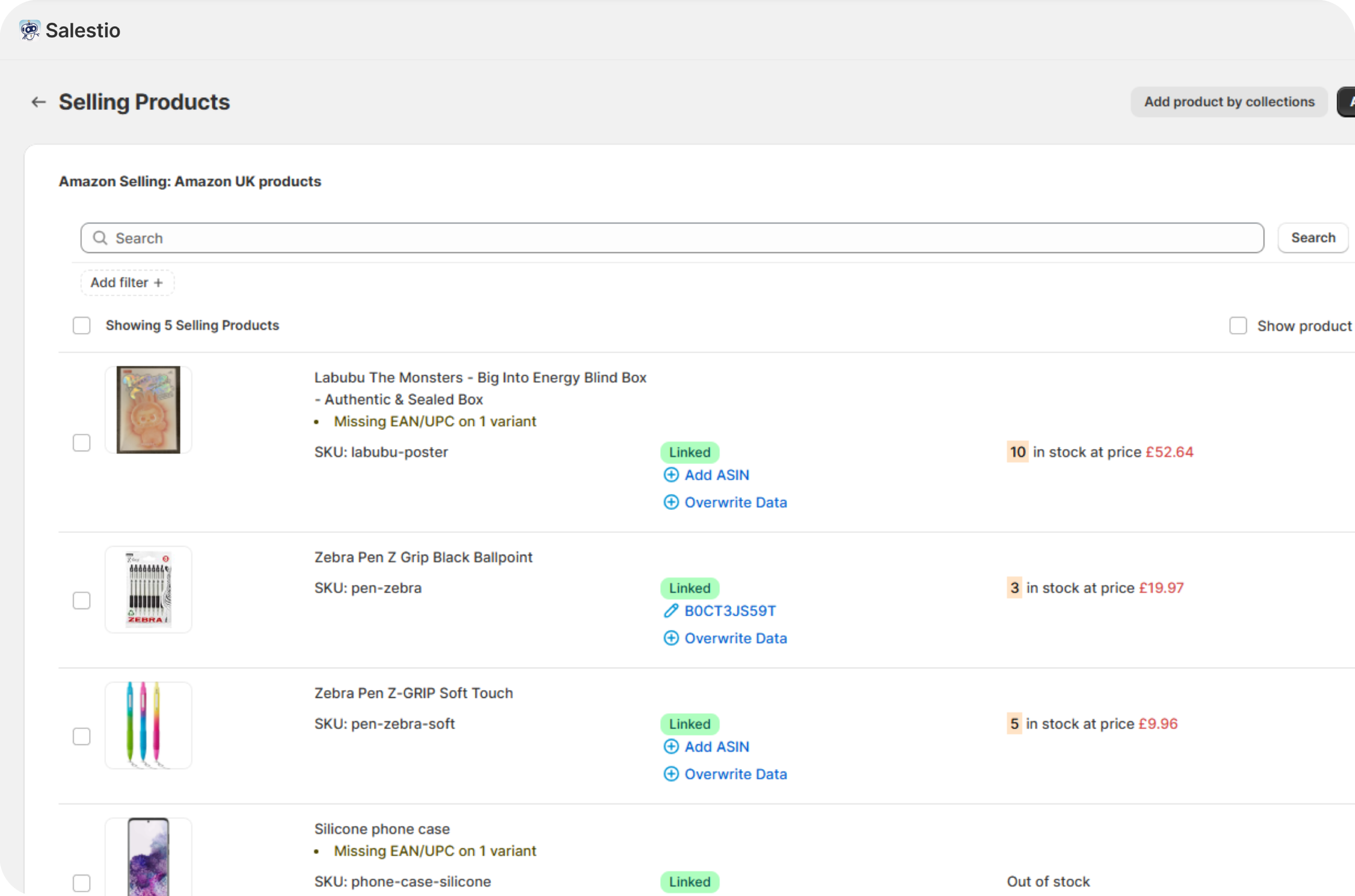The image size is (1355, 896).
Task: Click Add ASIN plus icon for pen-zebra-soft
Action: click(671, 747)
